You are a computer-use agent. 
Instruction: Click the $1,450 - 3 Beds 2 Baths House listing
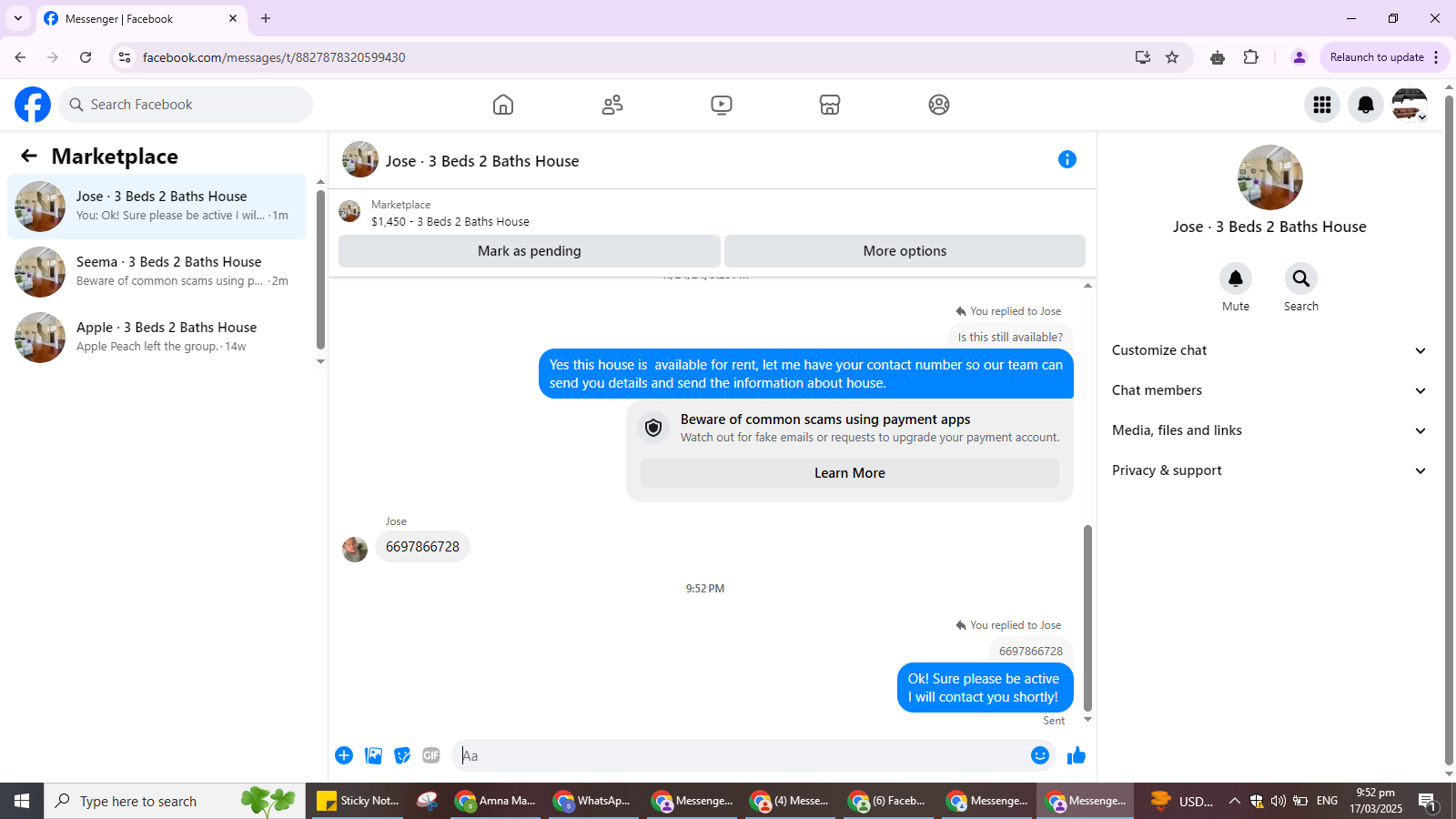coord(450,221)
